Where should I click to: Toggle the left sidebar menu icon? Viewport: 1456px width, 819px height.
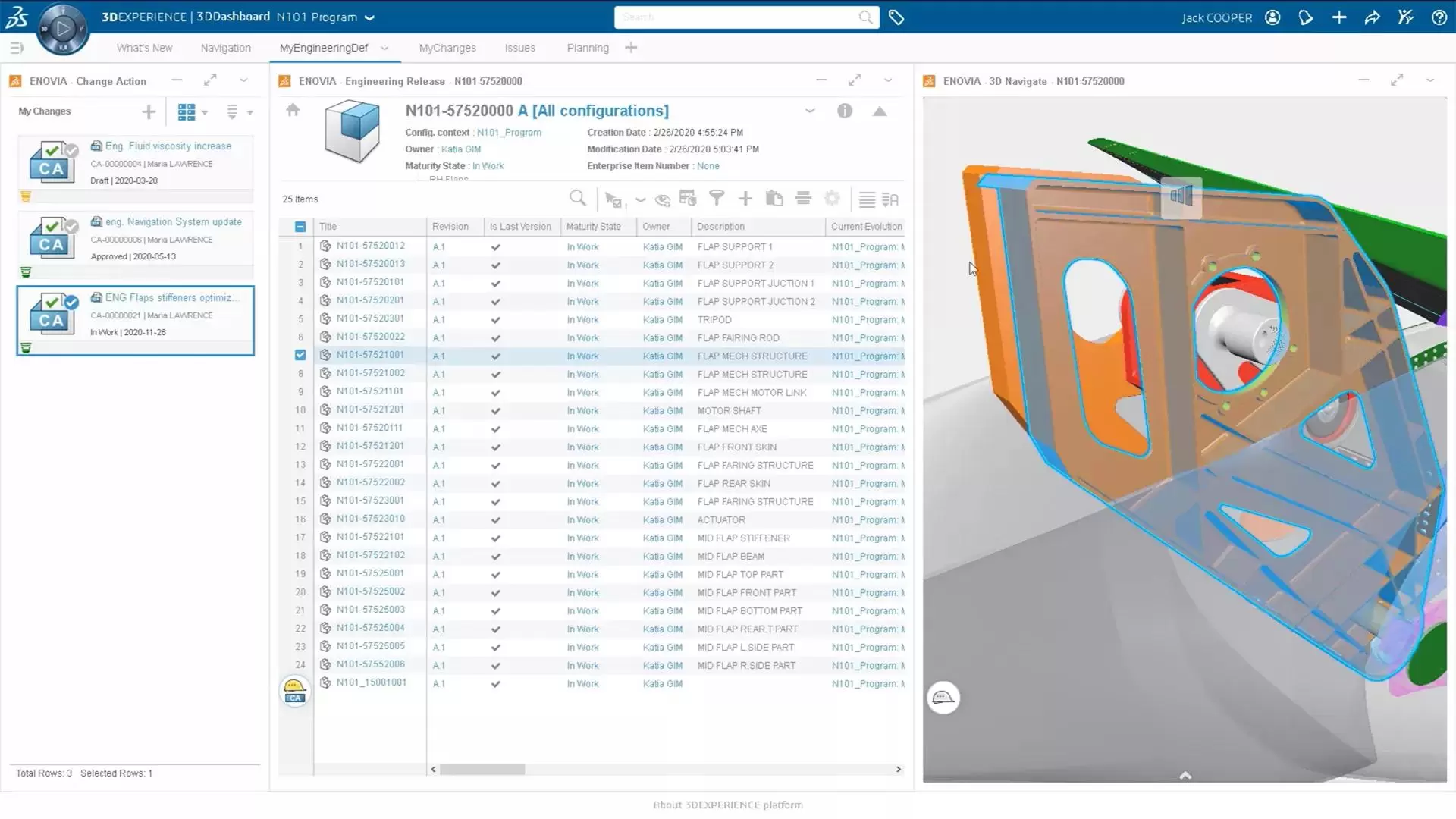click(17, 48)
